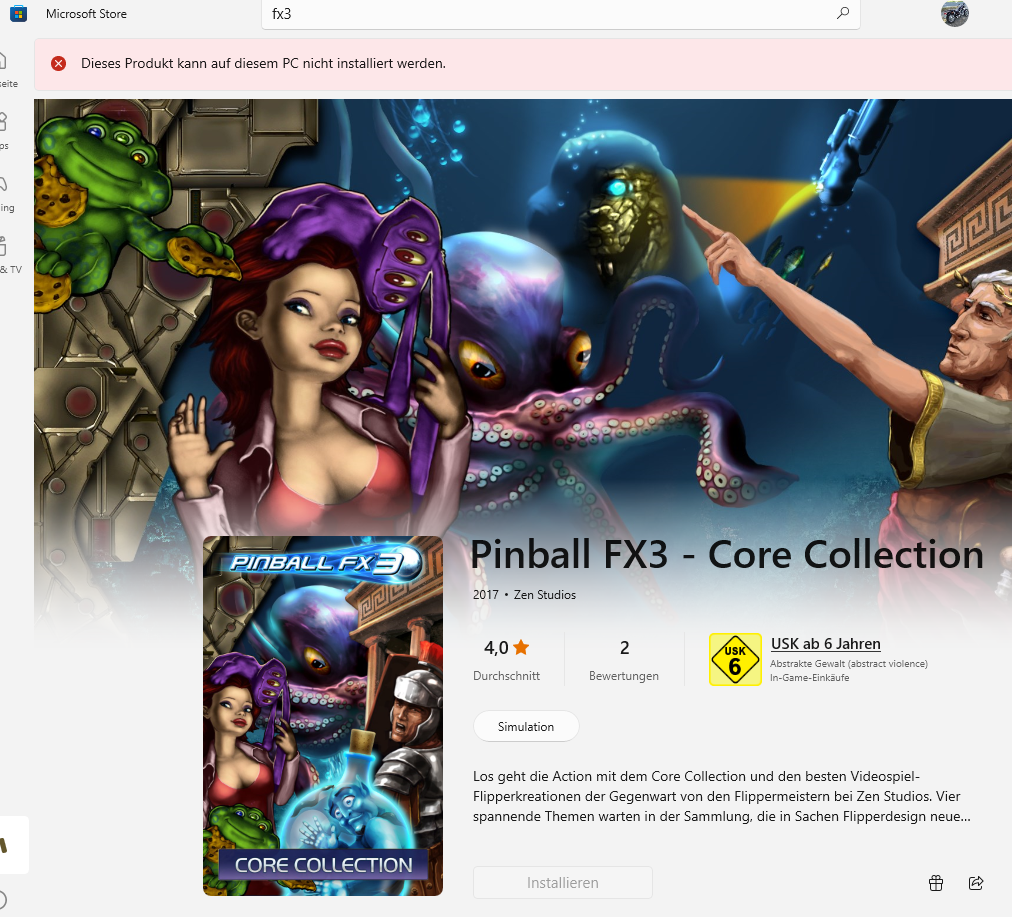Open the Home page in the sidebar
This screenshot has width=1012, height=917.
5,69
